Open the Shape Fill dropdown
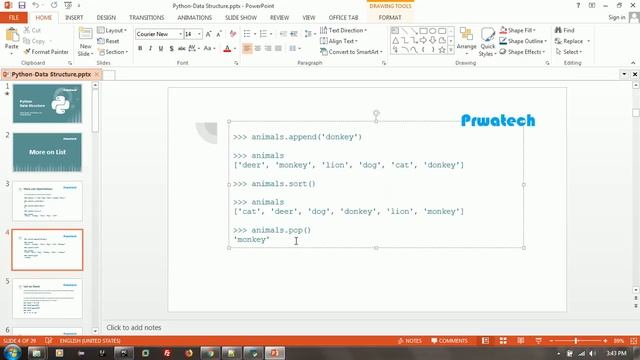The height and width of the screenshot is (360, 640). click(x=518, y=30)
